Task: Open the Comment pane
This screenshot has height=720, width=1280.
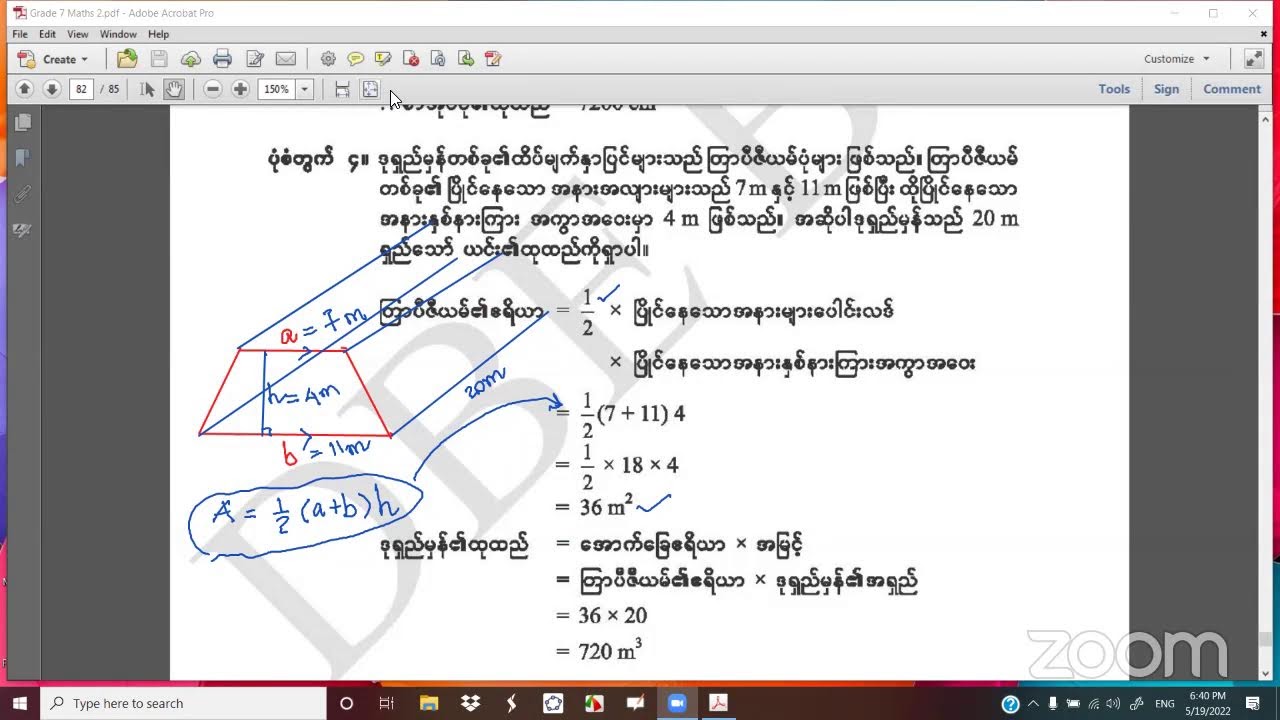Action: (1232, 89)
